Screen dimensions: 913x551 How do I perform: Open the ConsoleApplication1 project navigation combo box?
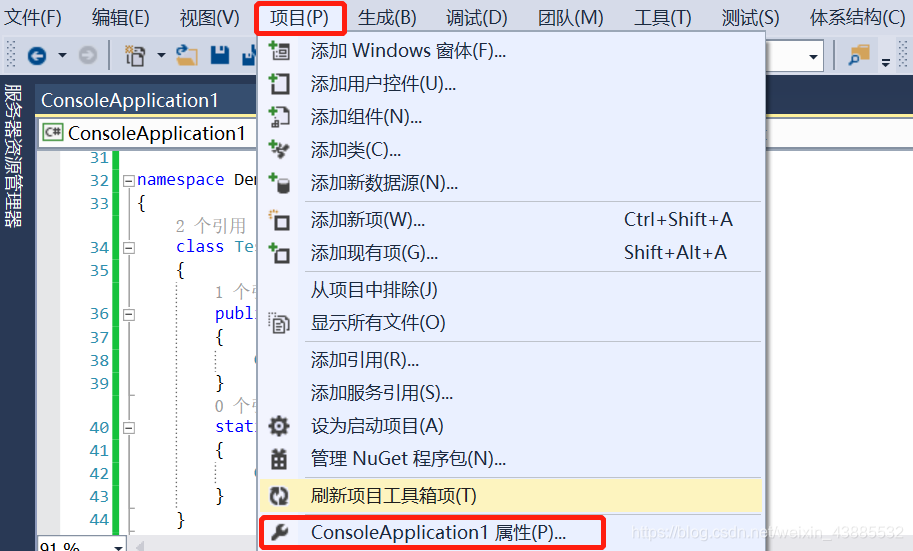(x=148, y=133)
